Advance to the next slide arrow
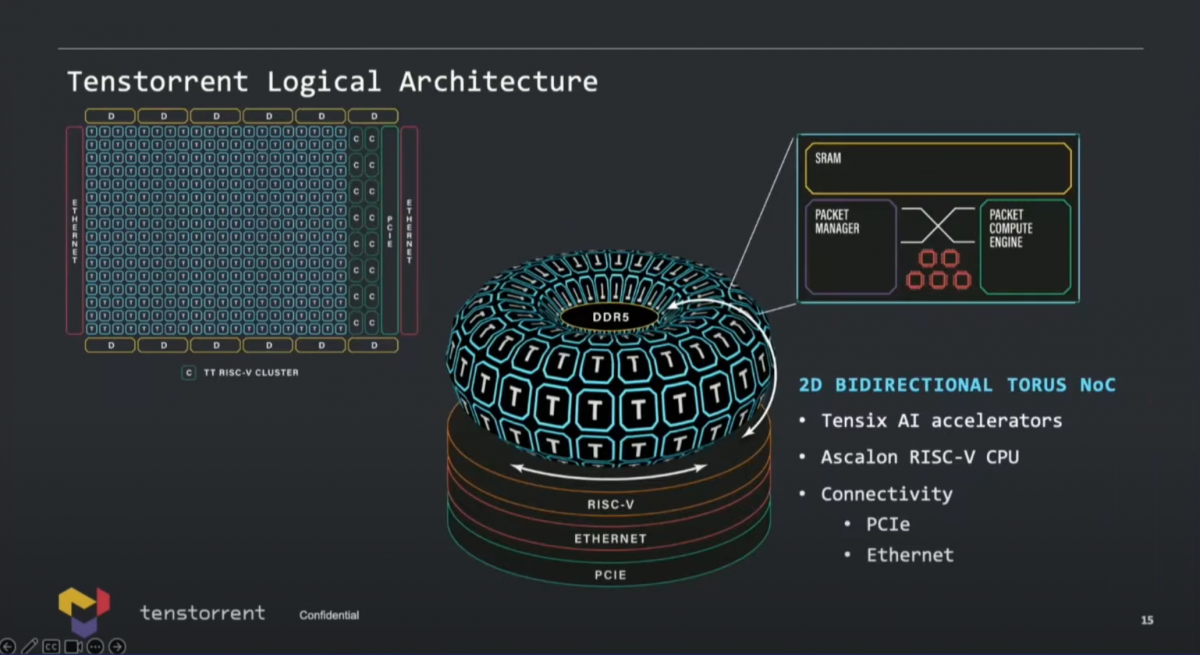1200x655 pixels. coord(117,647)
